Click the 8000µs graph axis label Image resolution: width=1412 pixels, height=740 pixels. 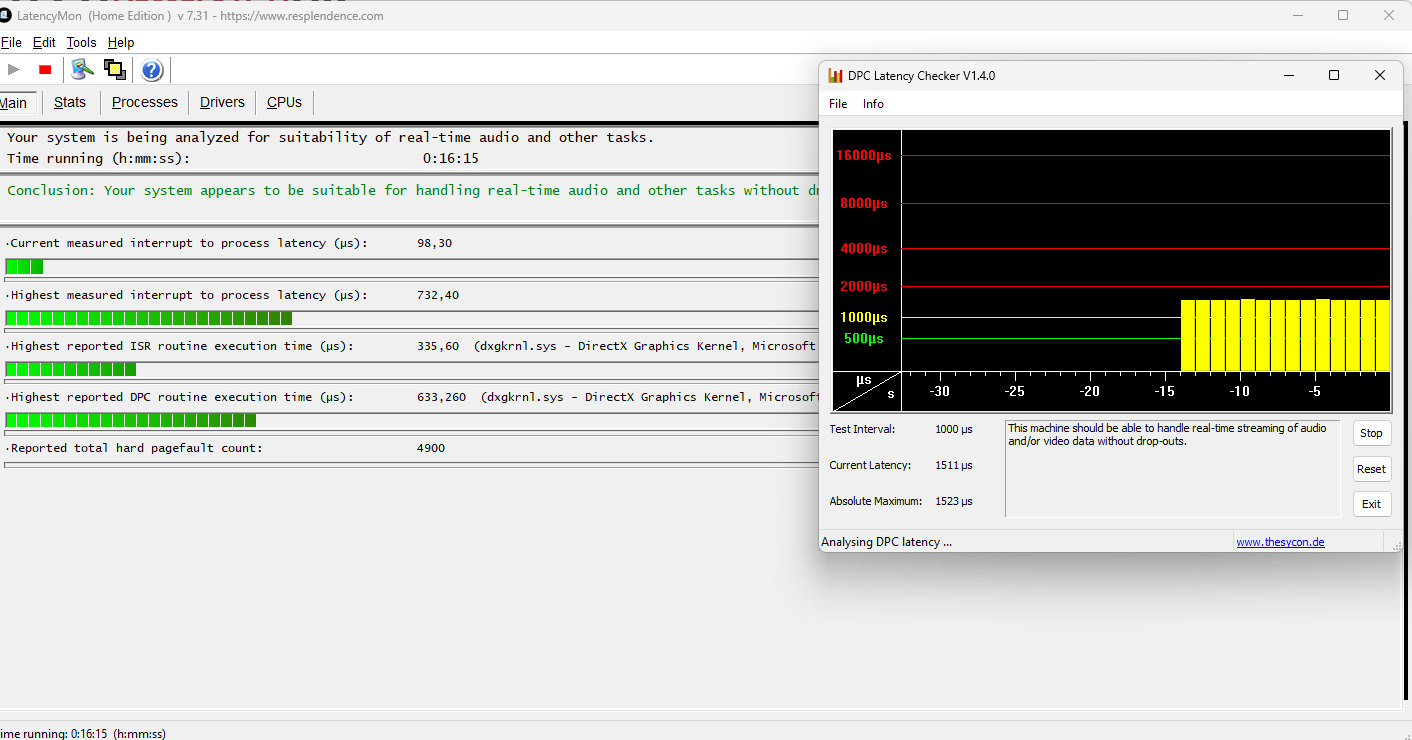click(864, 203)
